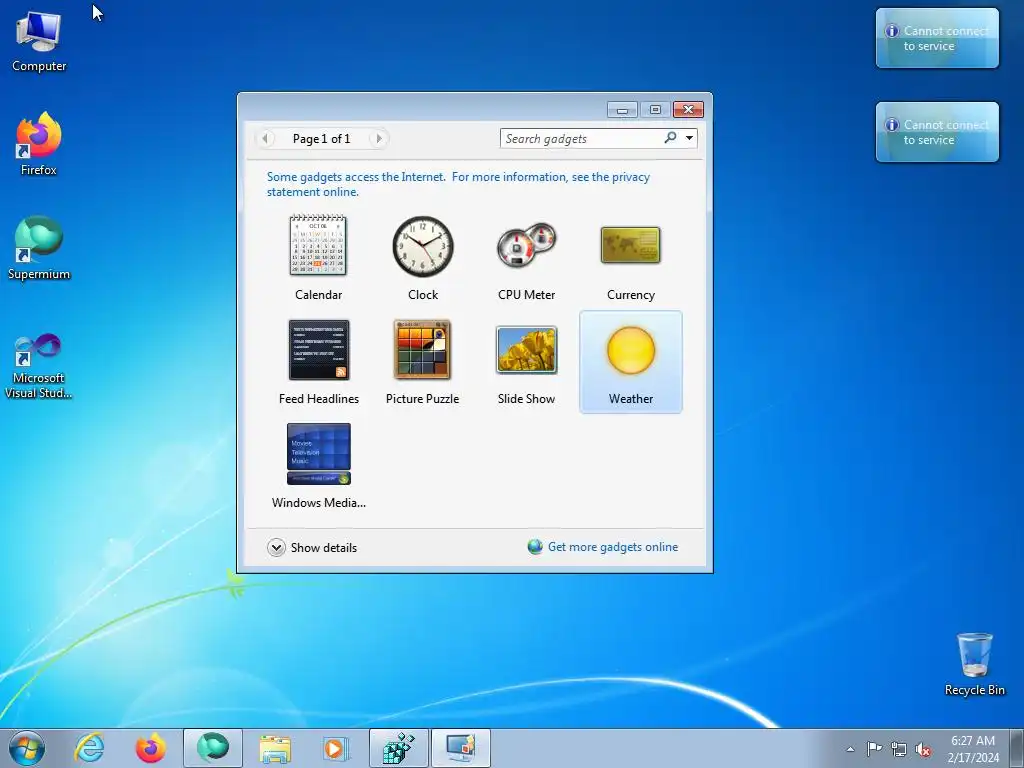Select the Weather gadget sun icon
The width and height of the screenshot is (1024, 768).
coord(631,350)
